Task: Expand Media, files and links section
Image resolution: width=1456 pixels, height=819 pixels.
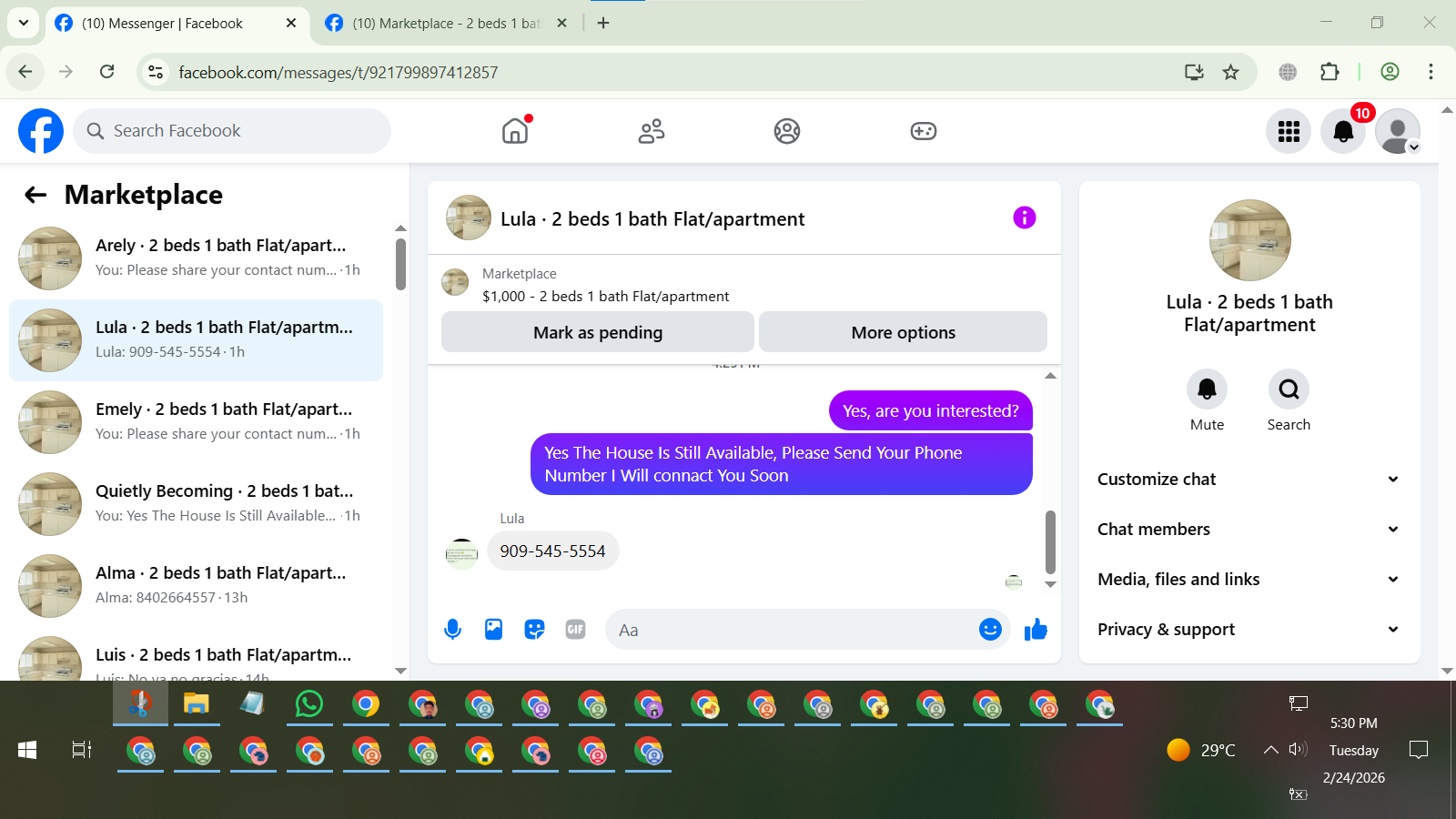Action: [1249, 580]
